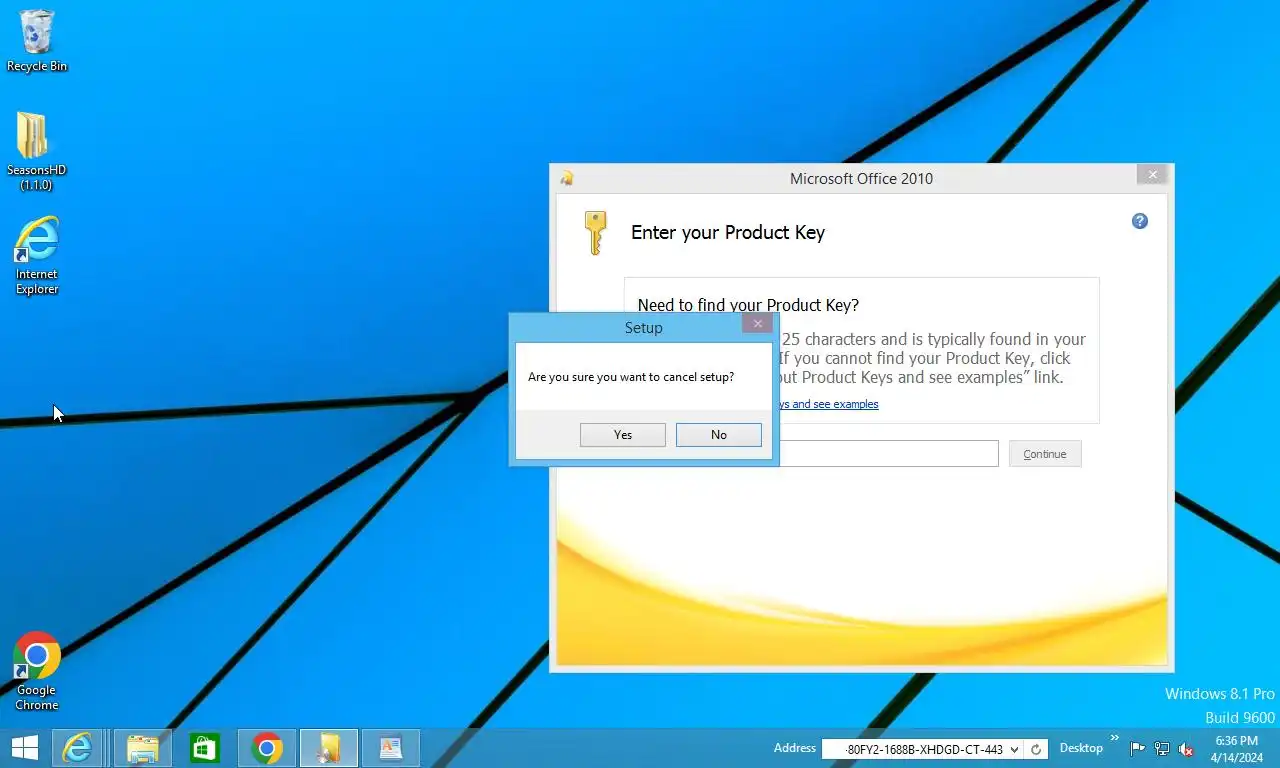
Task: Close the Microsoft Office 2010 window
Action: pos(1153,175)
